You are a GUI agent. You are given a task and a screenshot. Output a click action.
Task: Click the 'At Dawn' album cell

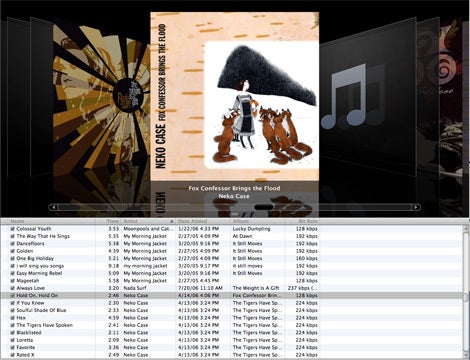242,236
